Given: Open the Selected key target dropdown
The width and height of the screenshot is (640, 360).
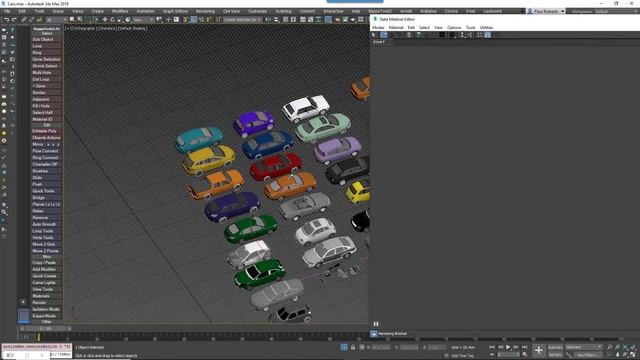Looking at the screenshot, I should [x=584, y=347].
